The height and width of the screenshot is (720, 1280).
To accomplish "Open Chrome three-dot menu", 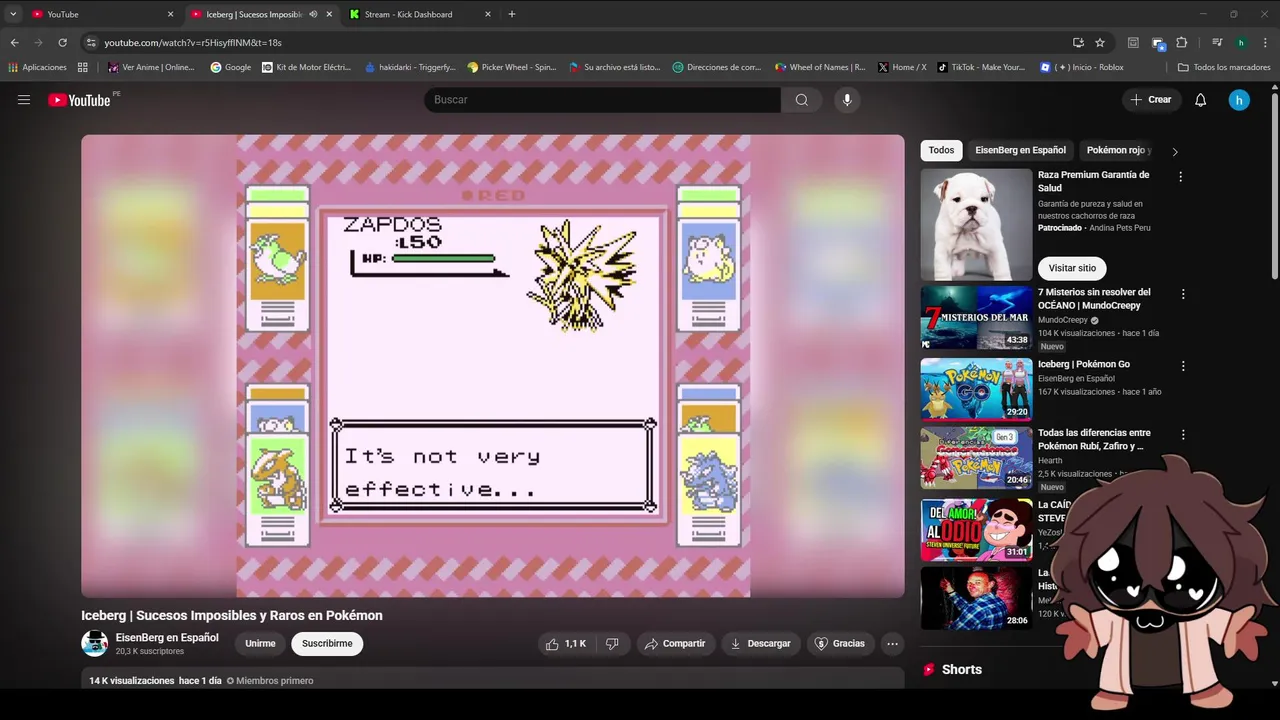I will pyautogui.click(x=1265, y=43).
